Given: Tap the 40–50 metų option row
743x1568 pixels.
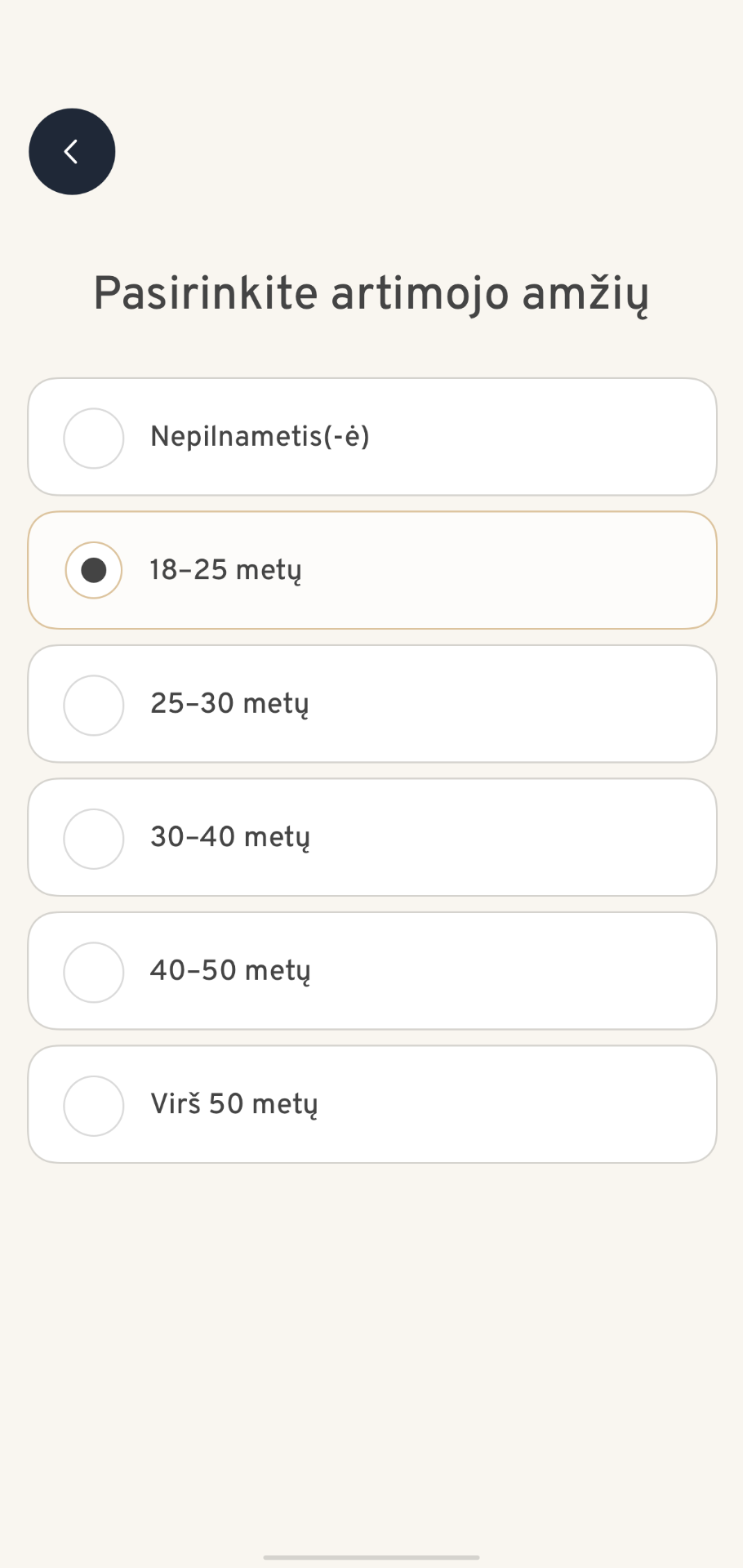Looking at the screenshot, I should tap(371, 970).
